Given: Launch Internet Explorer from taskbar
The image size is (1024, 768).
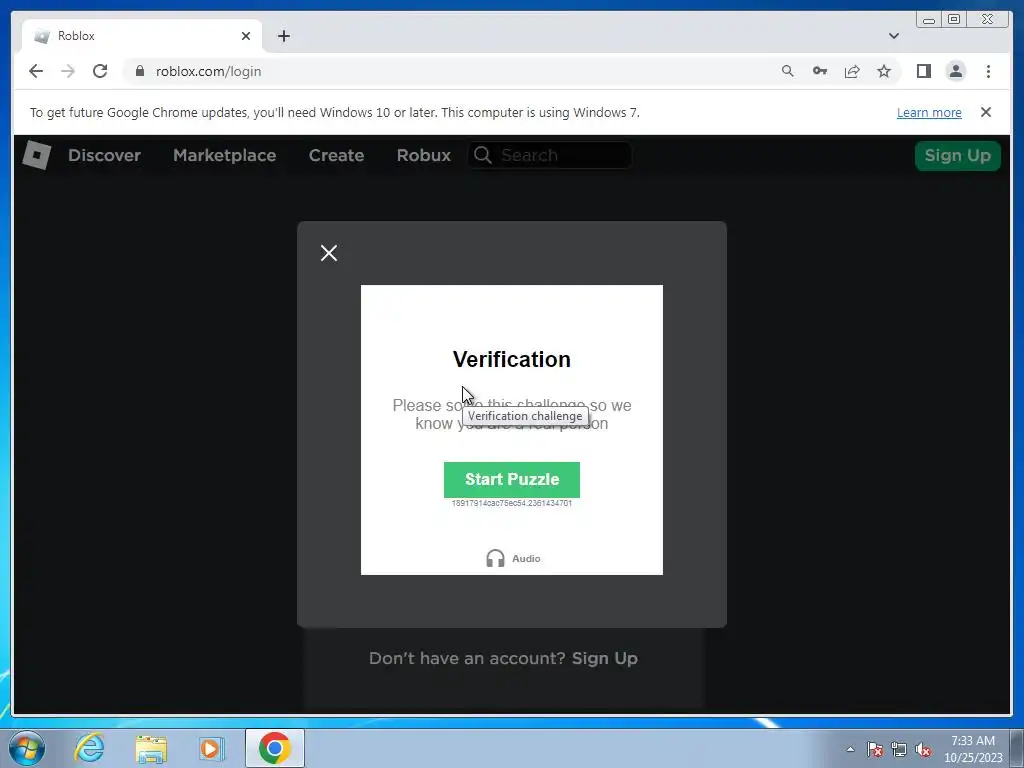Looking at the screenshot, I should [89, 748].
